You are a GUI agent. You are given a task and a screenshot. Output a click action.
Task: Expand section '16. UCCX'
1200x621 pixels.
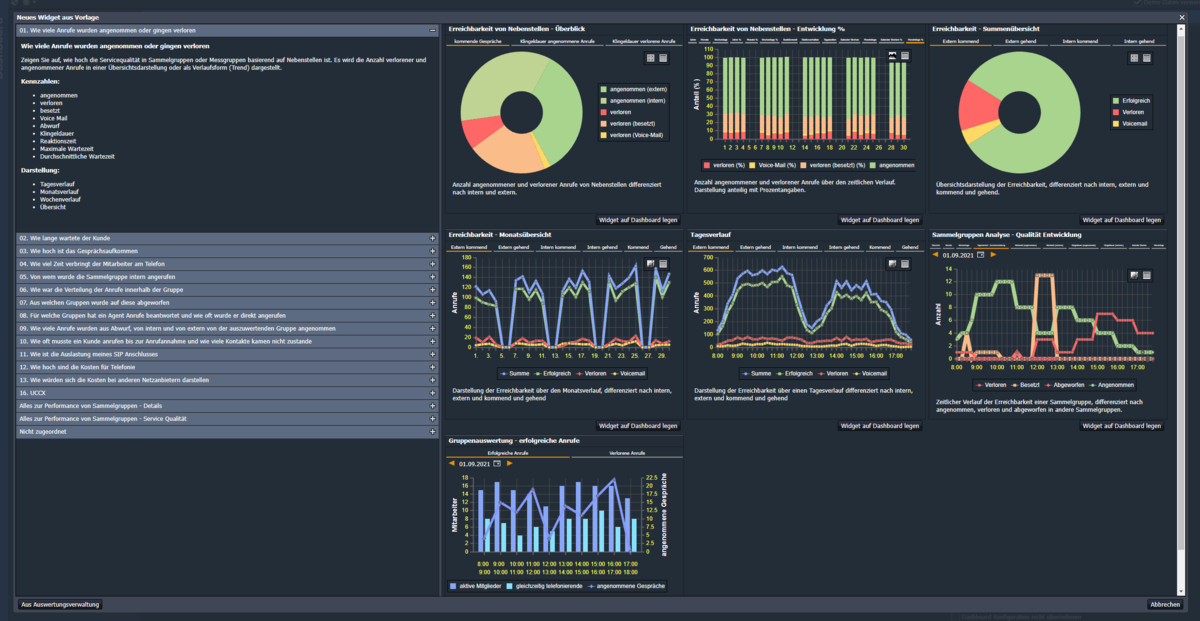(x=226, y=394)
